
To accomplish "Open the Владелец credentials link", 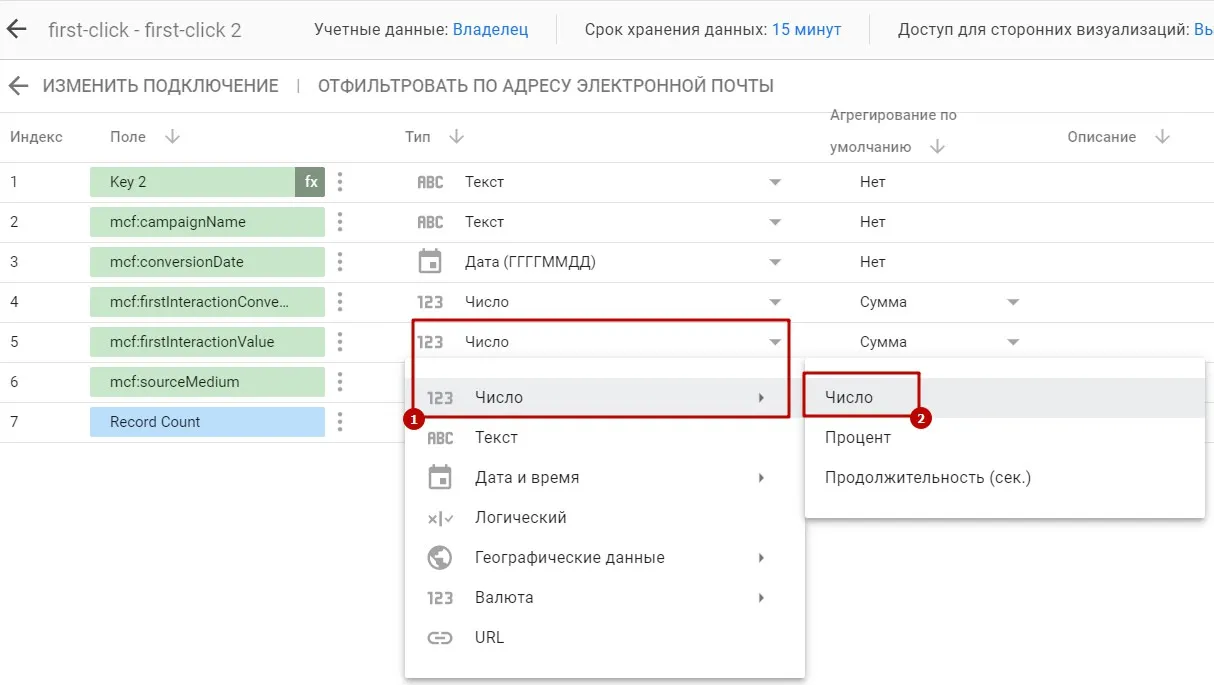I will coord(490,30).
